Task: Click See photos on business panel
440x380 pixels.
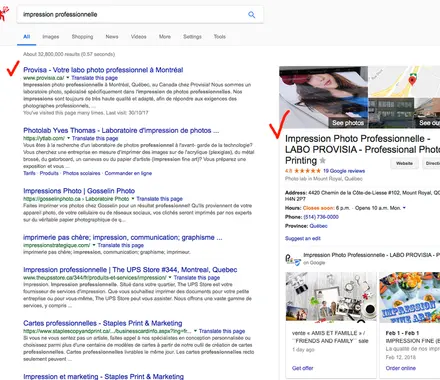Action: pyautogui.click(x=348, y=123)
